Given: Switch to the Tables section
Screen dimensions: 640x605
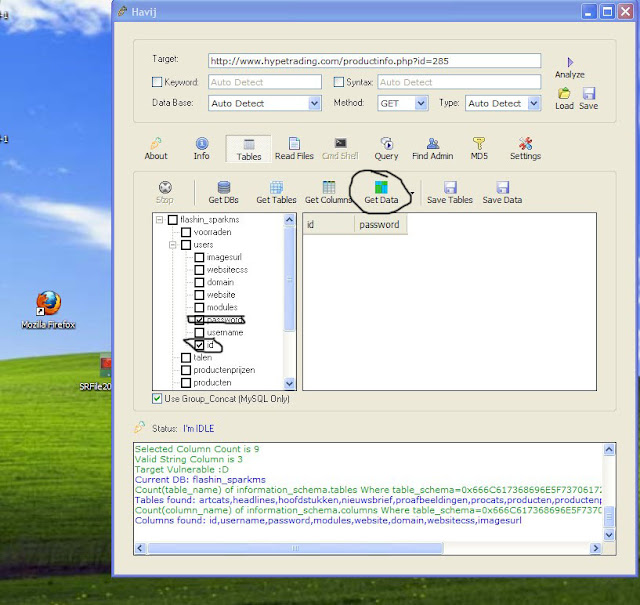Looking at the screenshot, I should point(249,149).
